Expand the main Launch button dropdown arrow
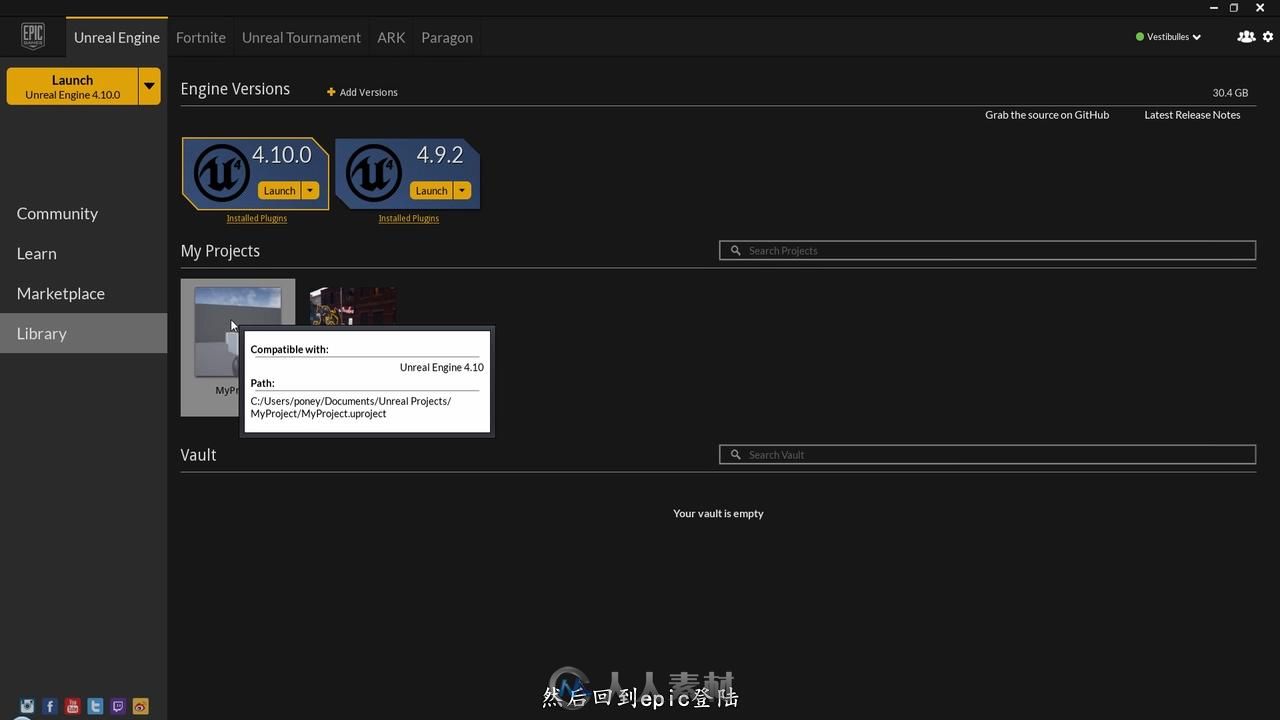This screenshot has height=720, width=1280. pos(149,86)
